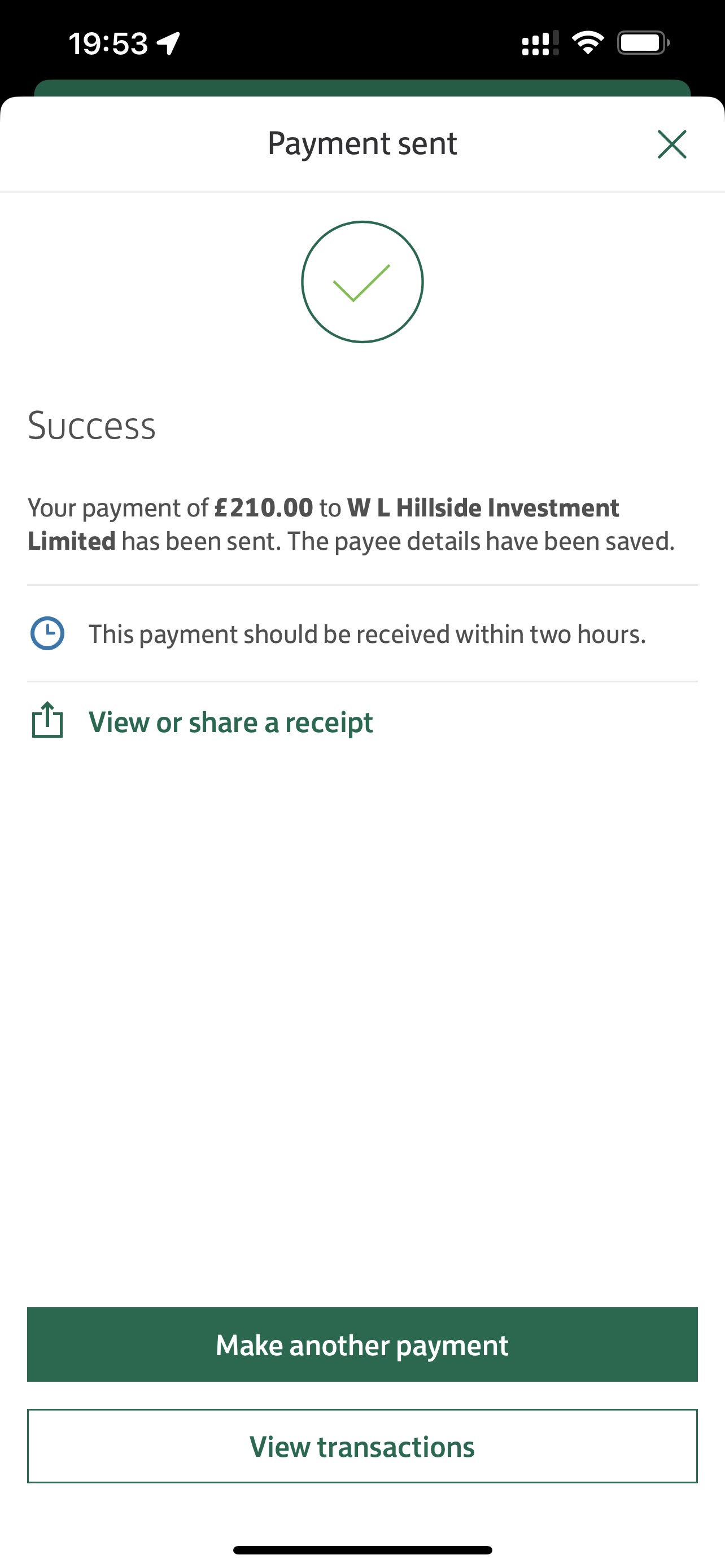This screenshot has width=725, height=1568.
Task: Tap payee name W L Hillside Investment
Action: [x=483, y=507]
